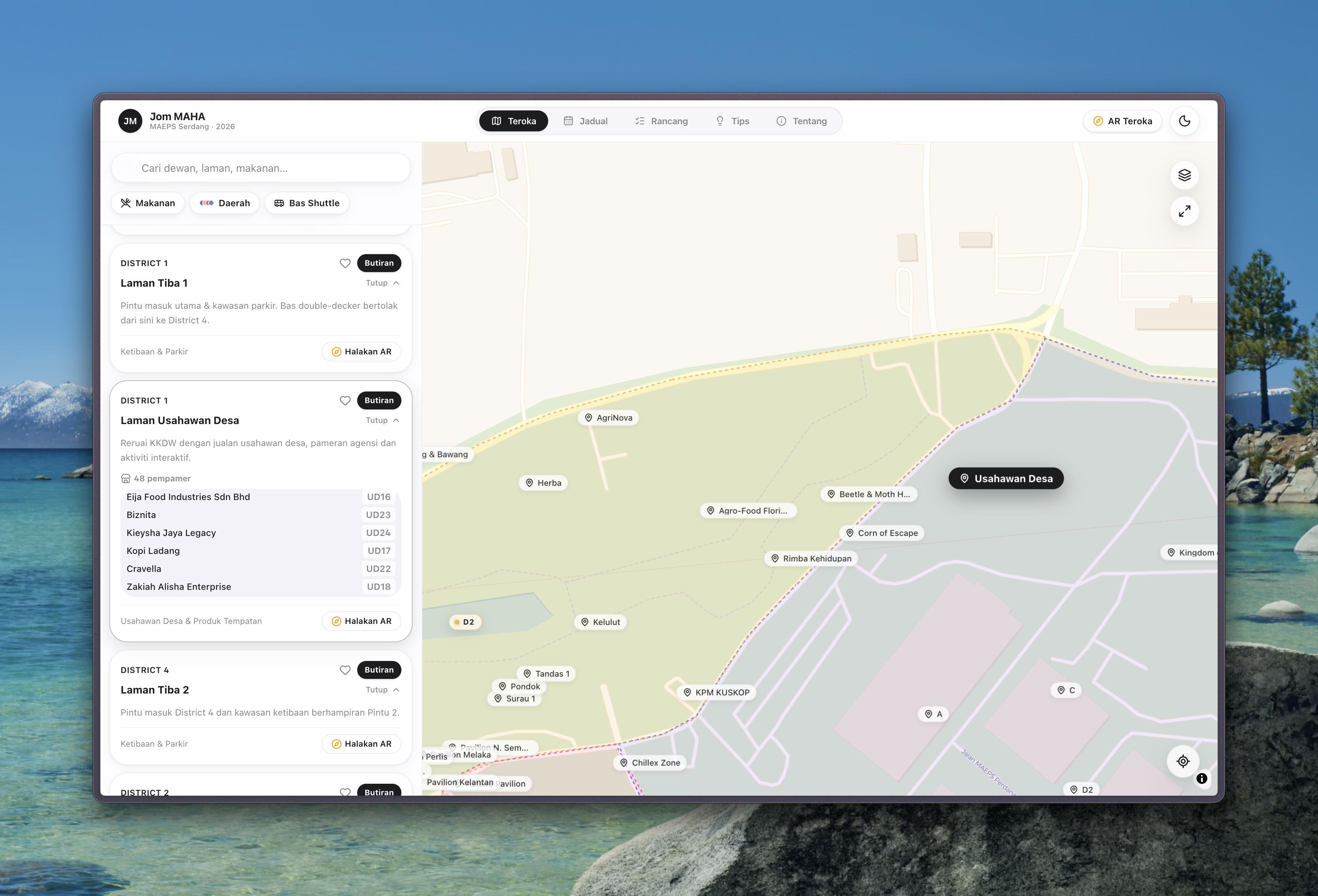Screen dimensions: 1318x896
Task: Open Butiran for Laman Usahawan Desa
Action: (x=379, y=401)
